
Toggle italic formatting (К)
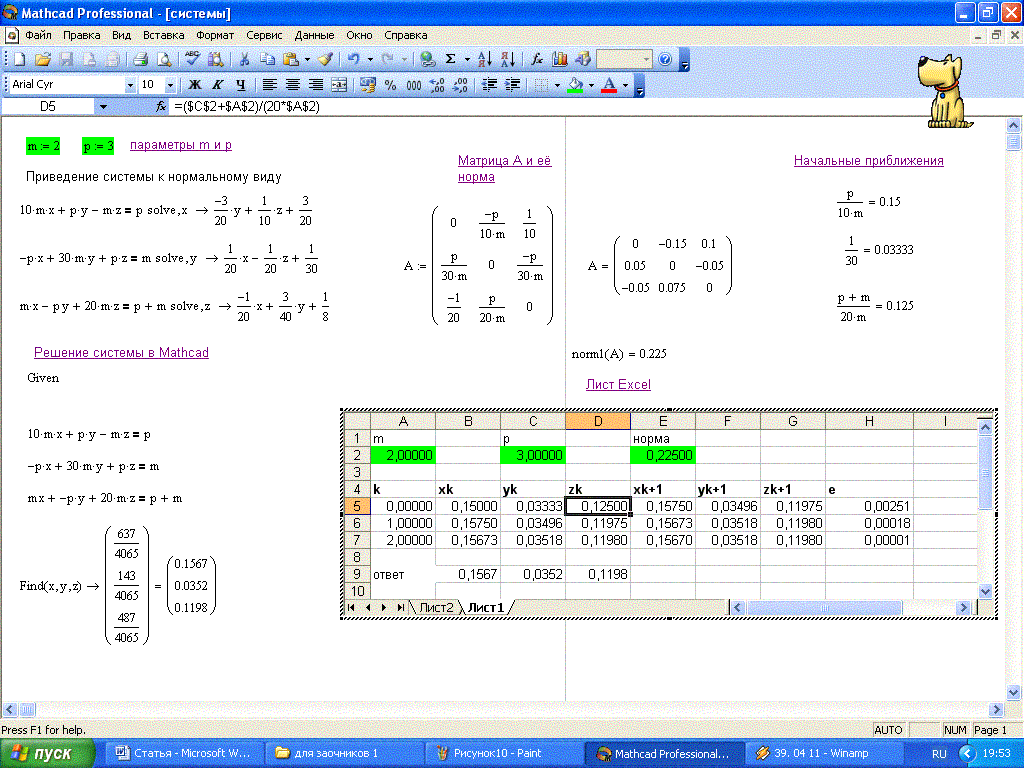[217, 85]
